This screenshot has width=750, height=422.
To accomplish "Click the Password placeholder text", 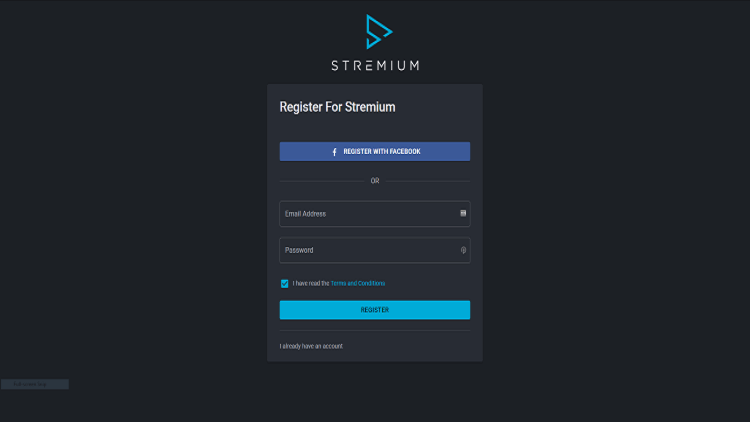I will pos(299,250).
